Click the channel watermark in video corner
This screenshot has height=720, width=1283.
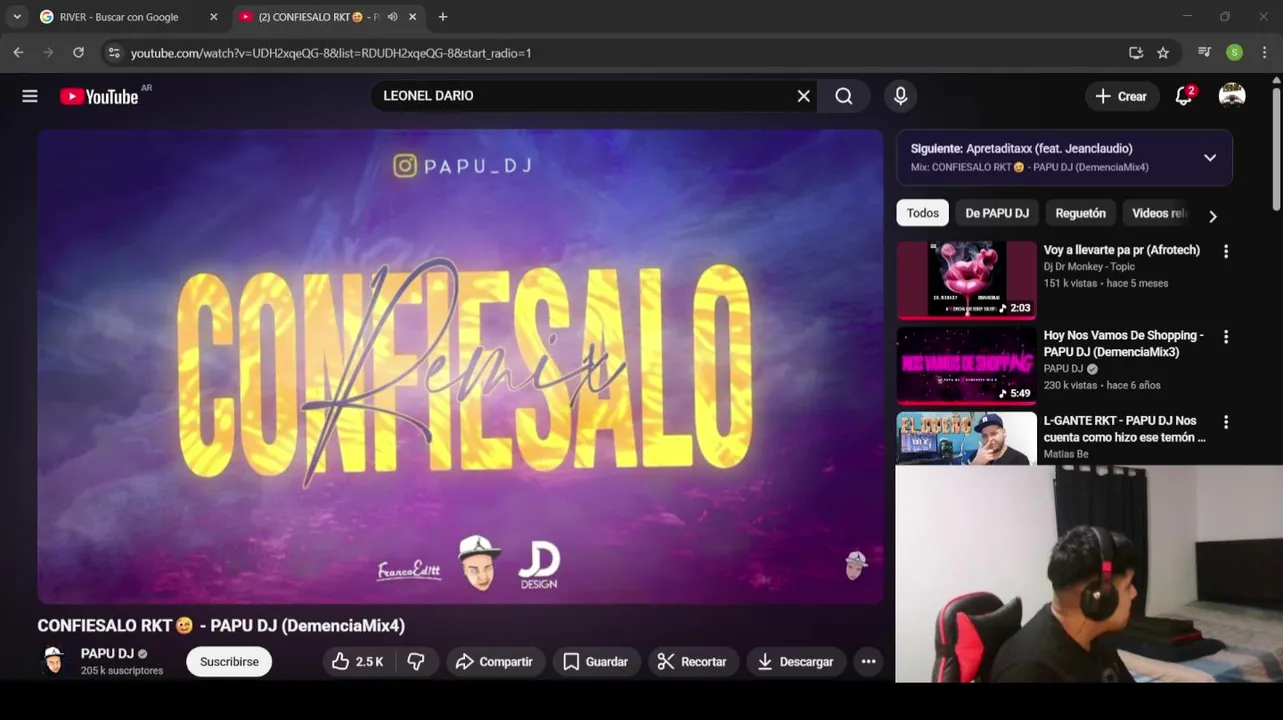855,566
